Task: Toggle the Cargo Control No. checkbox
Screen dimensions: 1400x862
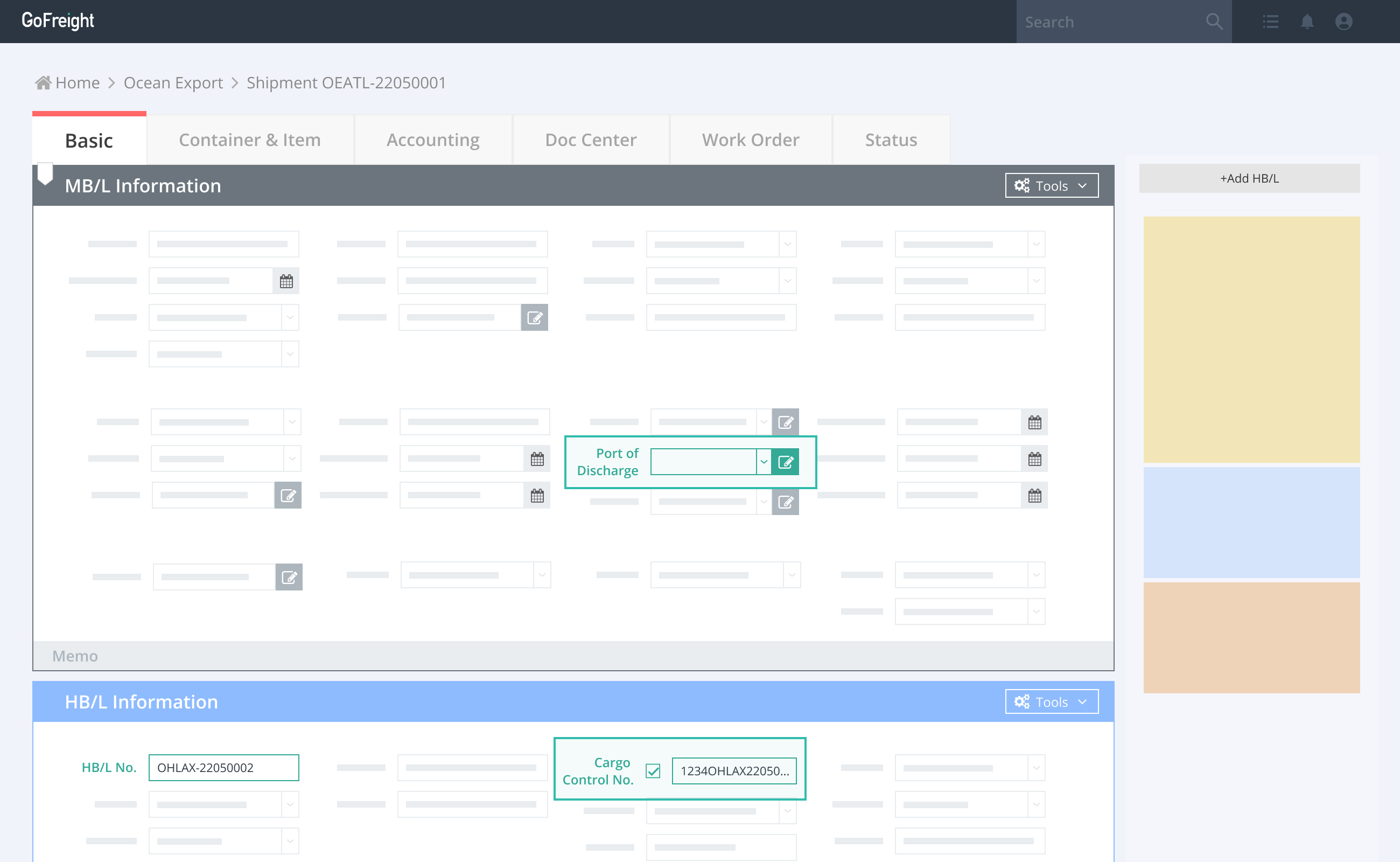Action: point(653,771)
